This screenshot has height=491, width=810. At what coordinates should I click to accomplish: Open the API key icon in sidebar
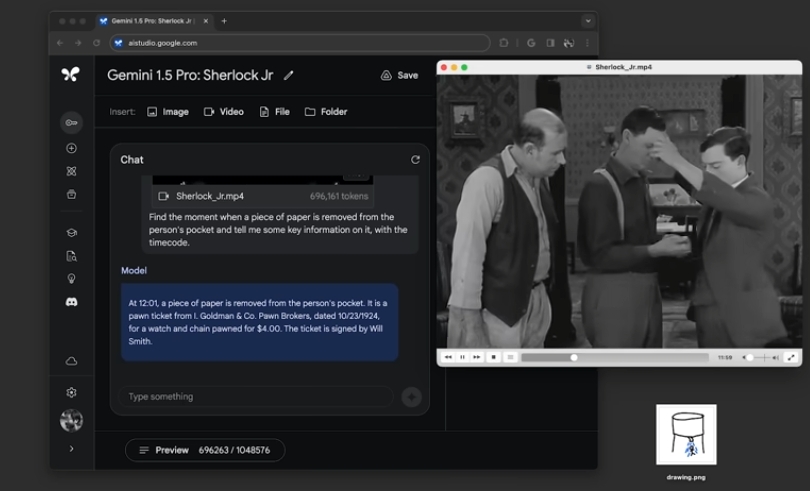pos(71,123)
